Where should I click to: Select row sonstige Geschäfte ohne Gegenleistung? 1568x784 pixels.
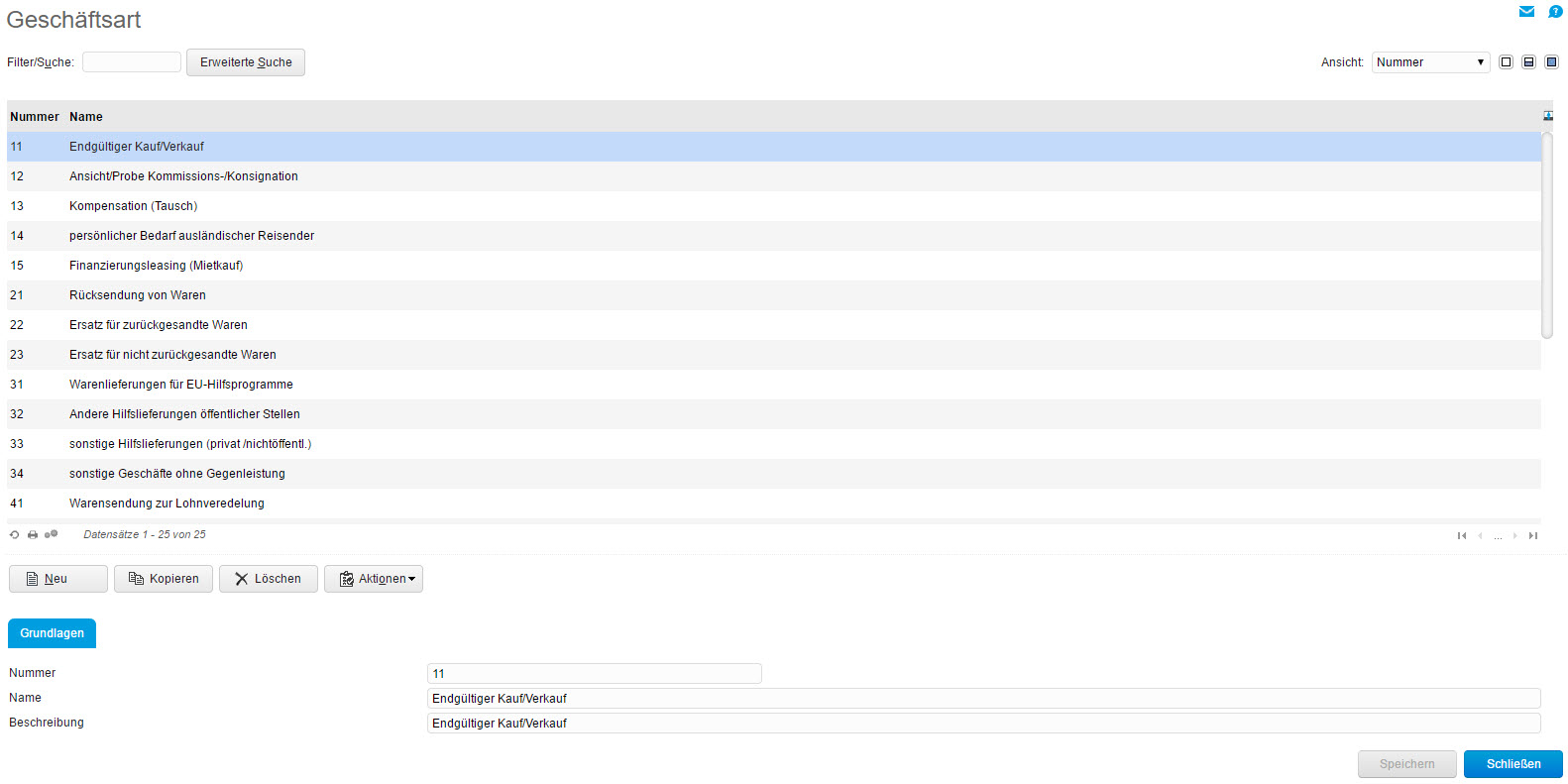(x=774, y=474)
